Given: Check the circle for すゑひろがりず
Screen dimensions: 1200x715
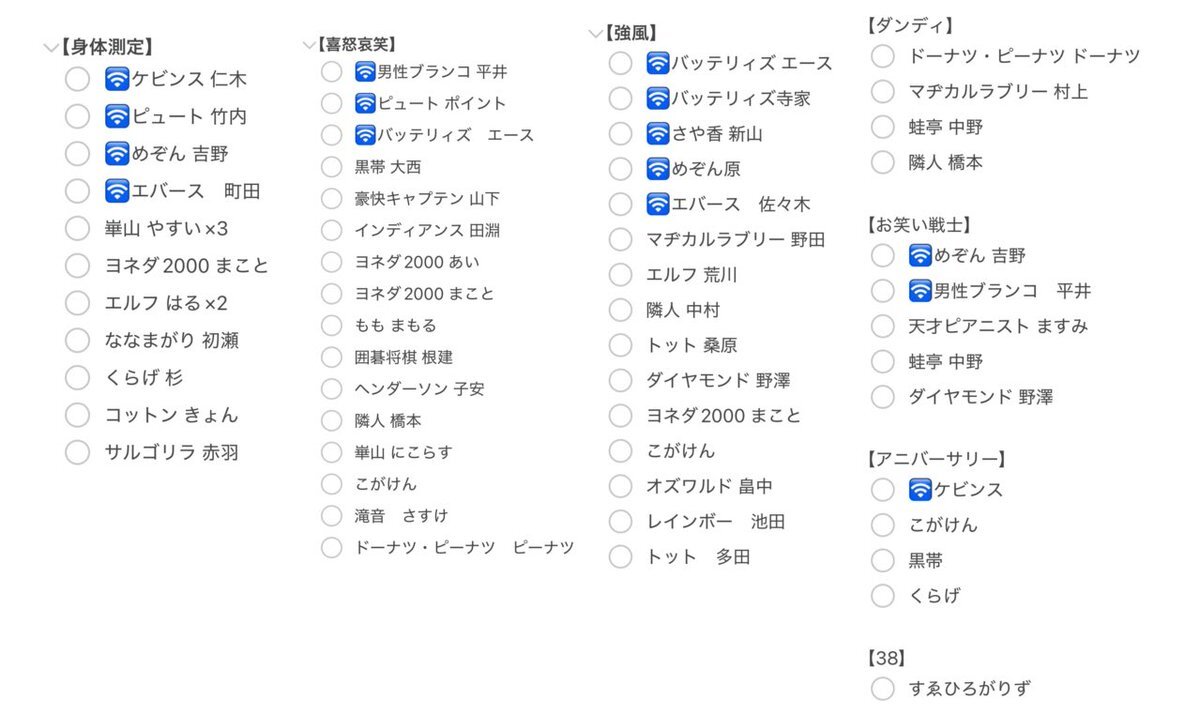Looking at the screenshot, I should pyautogui.click(x=883, y=688).
